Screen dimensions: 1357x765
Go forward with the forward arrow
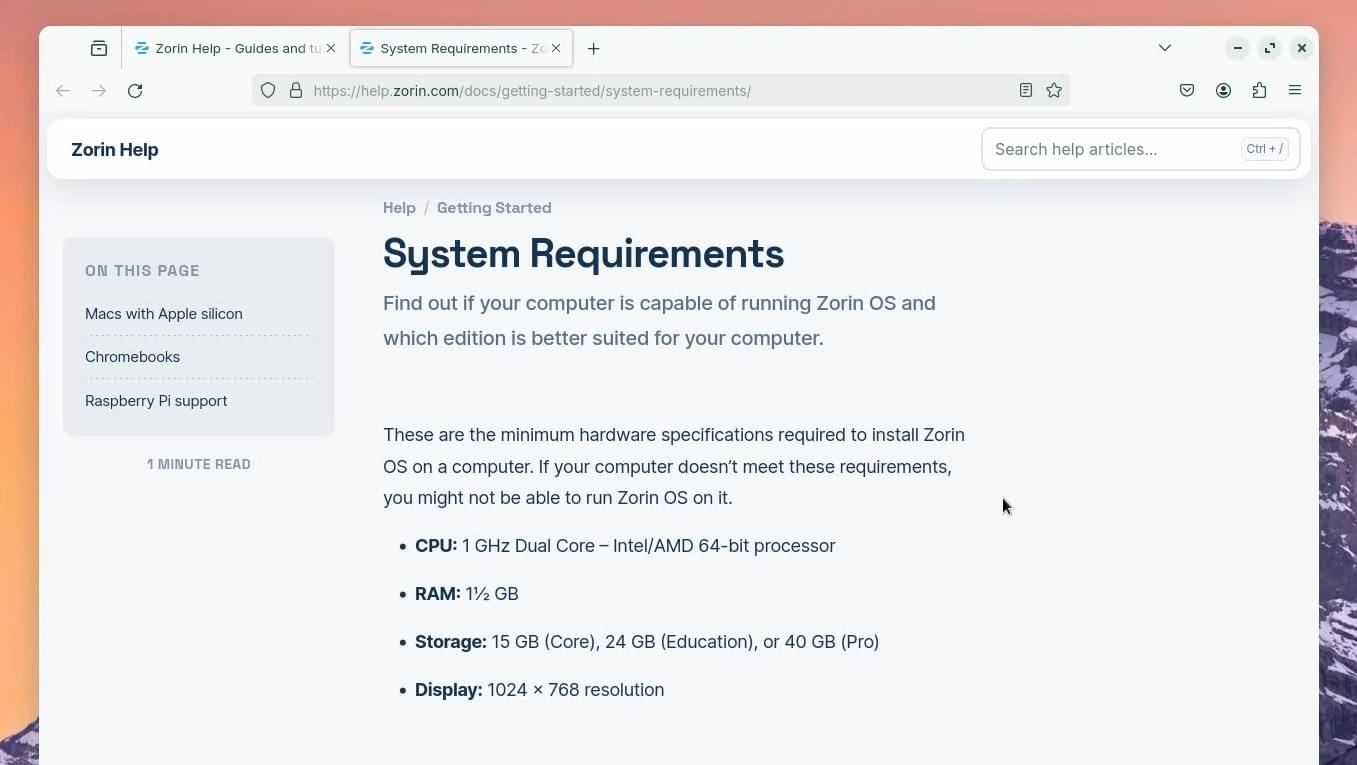point(99,90)
